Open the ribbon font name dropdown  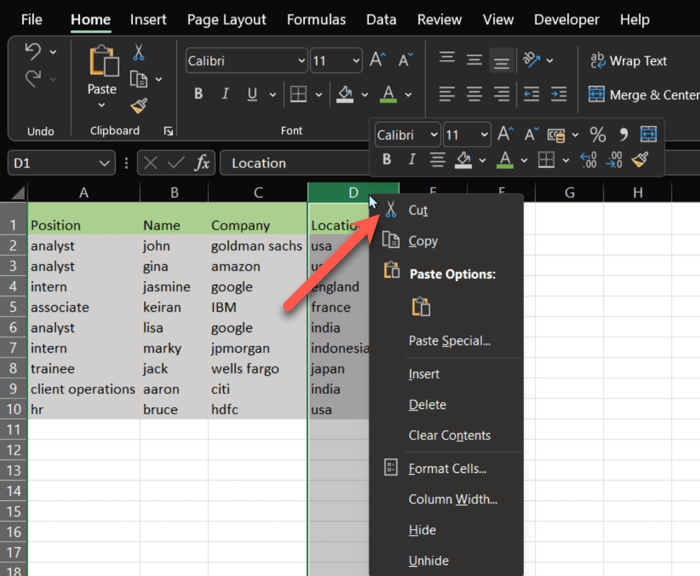(x=300, y=61)
